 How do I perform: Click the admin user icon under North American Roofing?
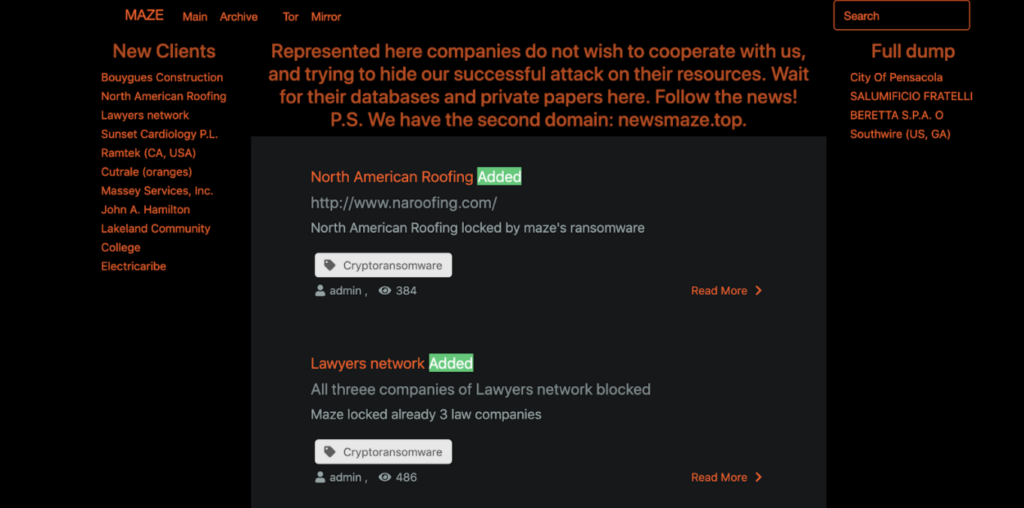[x=320, y=291]
